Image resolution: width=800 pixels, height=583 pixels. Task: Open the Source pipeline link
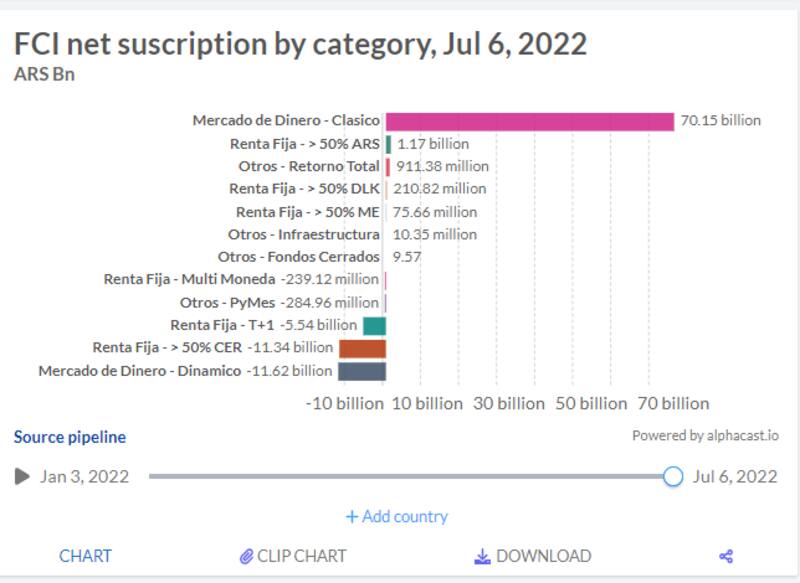pos(70,437)
